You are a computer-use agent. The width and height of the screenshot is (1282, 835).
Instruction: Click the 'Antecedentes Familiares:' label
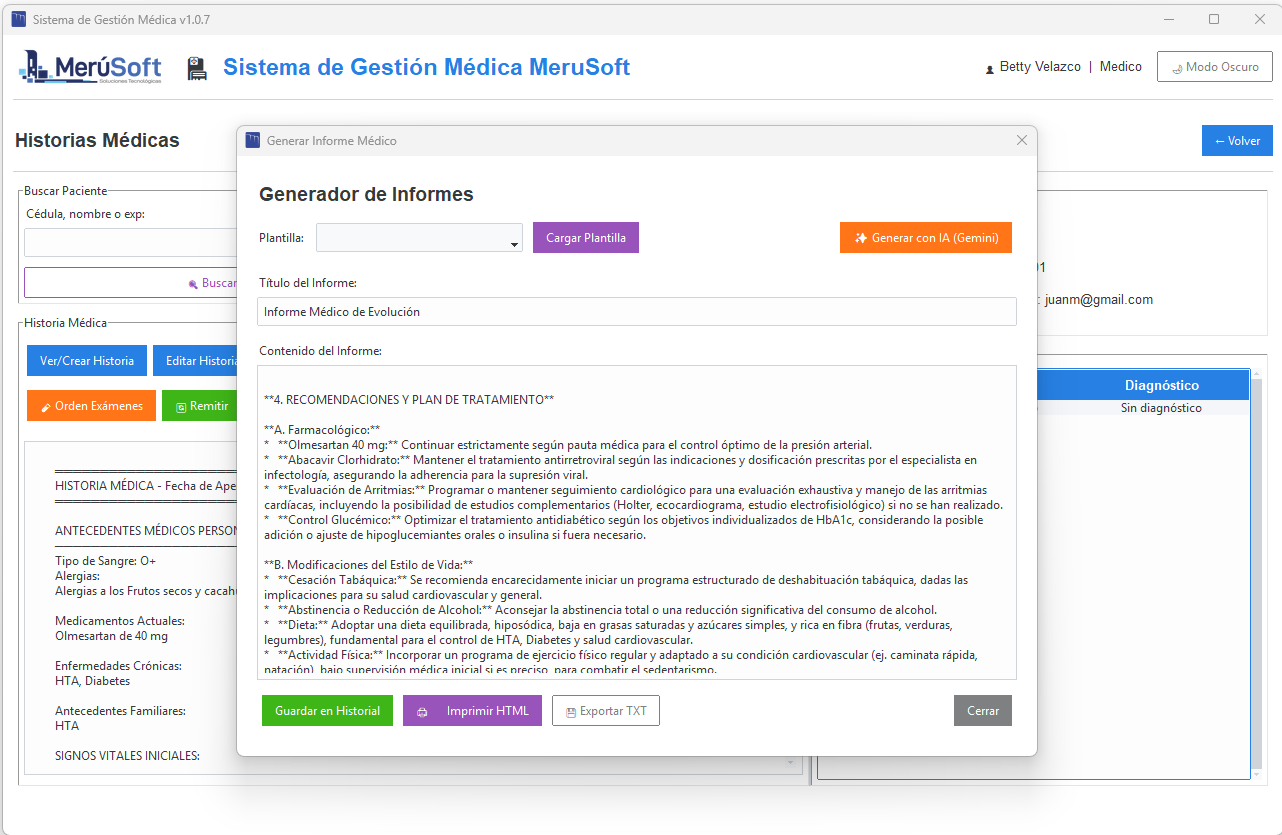[x=120, y=711]
